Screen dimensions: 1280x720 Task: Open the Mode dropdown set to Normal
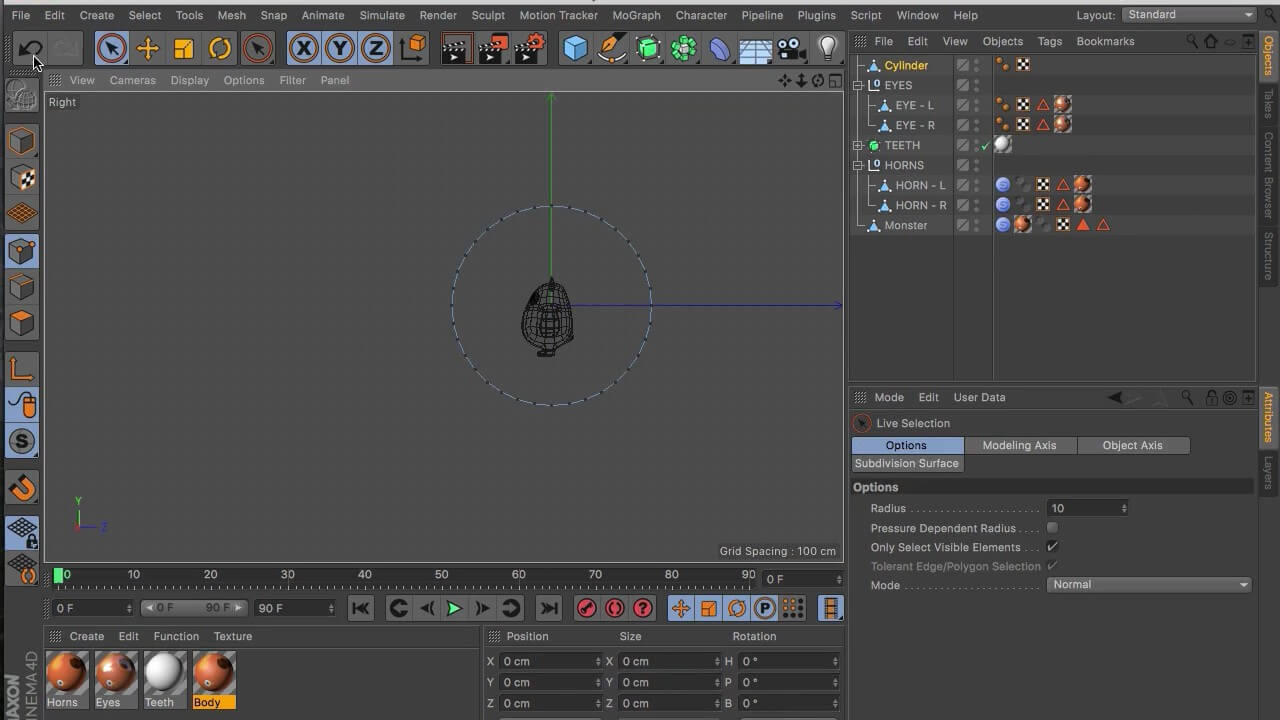1148,584
